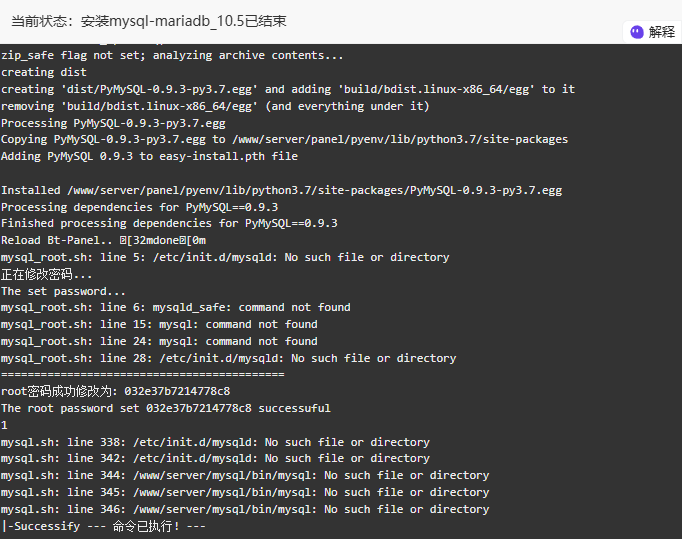Click the equals-sign separator line
The image size is (682, 539).
[x=143, y=375]
